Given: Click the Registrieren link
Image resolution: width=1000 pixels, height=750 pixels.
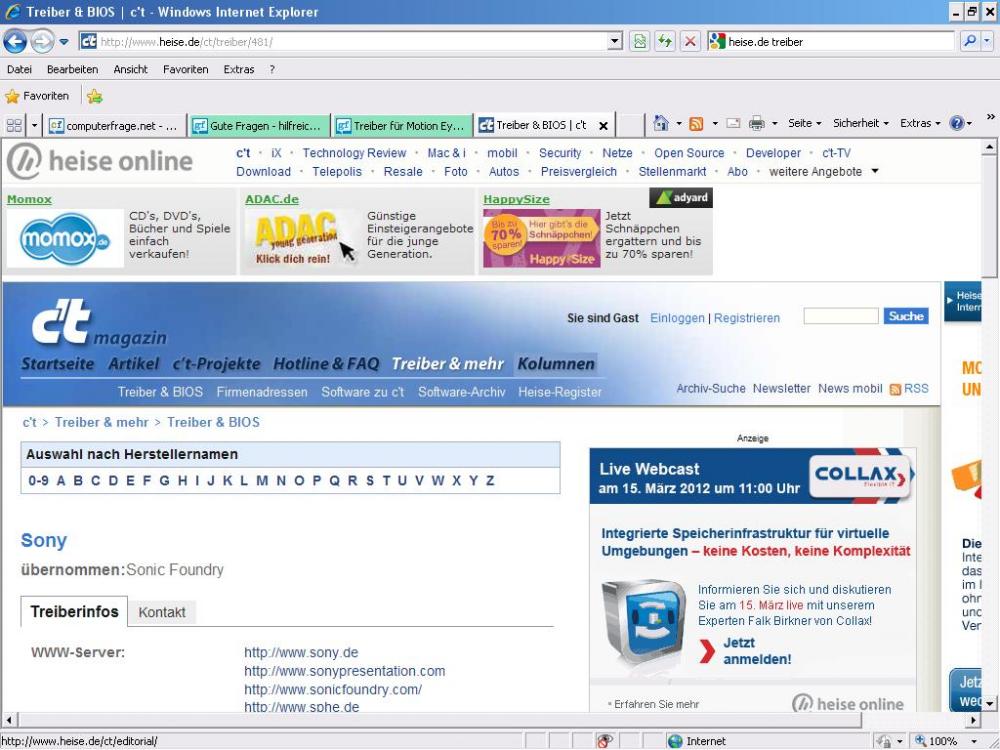Looking at the screenshot, I should click(x=747, y=318).
